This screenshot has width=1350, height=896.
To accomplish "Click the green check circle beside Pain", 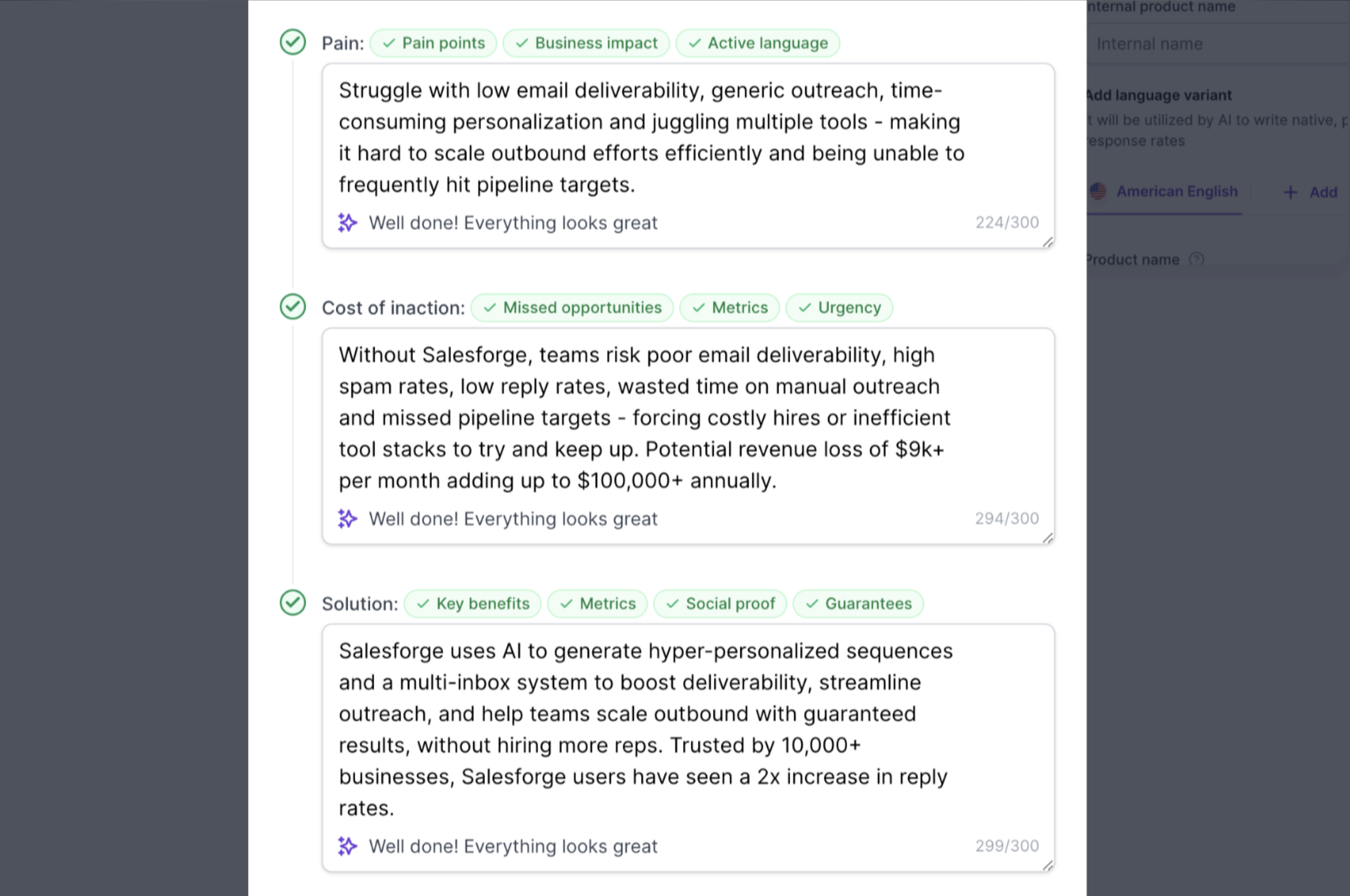I will coord(293,42).
